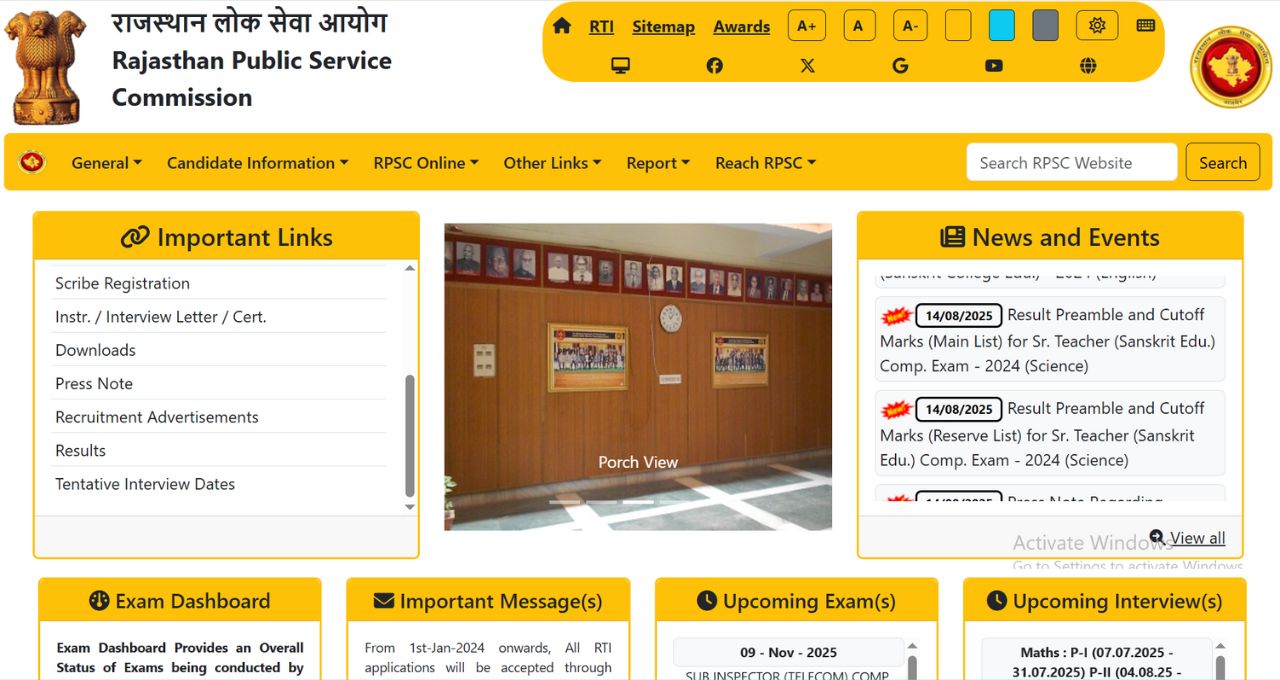Open the Scribe Registration link
Viewport: 1280px width, 680px height.
[122, 283]
